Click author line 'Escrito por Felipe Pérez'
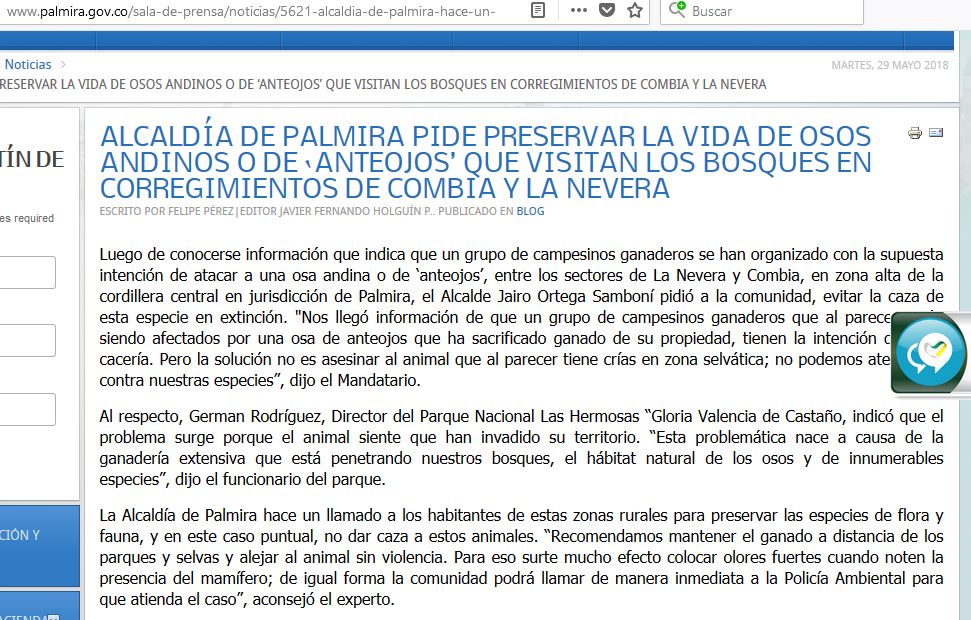The width and height of the screenshot is (971, 620). click(167, 211)
